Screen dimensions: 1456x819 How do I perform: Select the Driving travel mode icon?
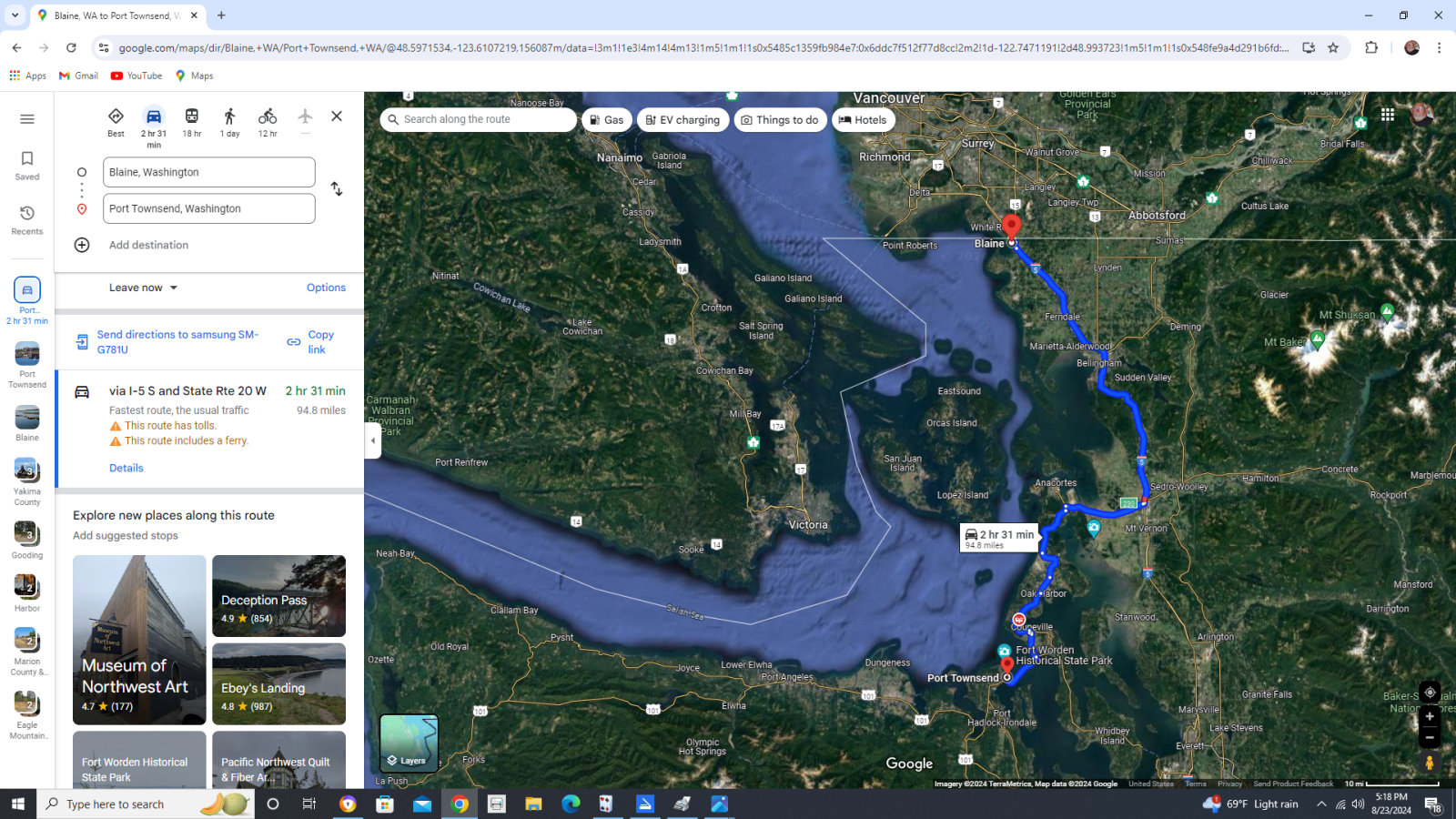pyautogui.click(x=154, y=117)
